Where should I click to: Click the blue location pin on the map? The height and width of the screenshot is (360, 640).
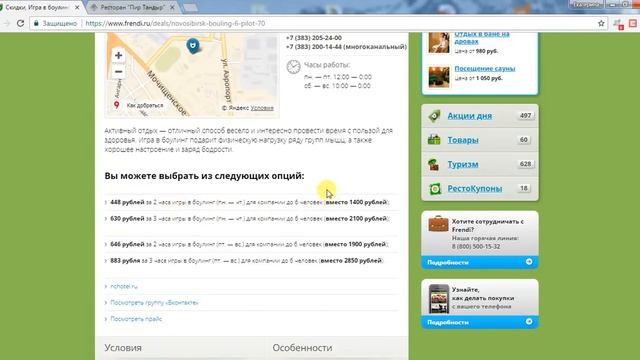tap(193, 45)
